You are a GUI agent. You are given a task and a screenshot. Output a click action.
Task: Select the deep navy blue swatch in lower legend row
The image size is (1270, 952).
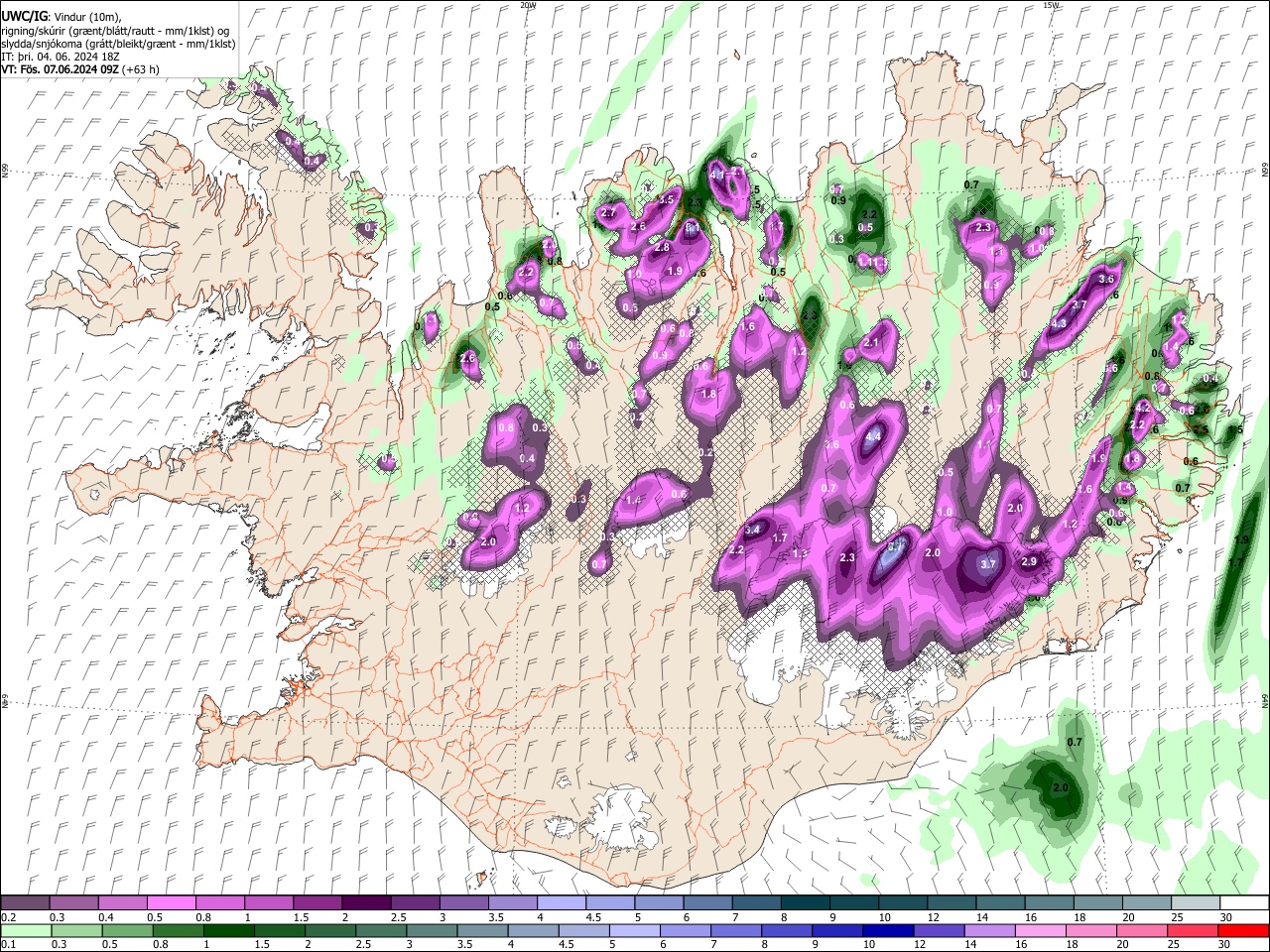pyautogui.click(x=888, y=930)
